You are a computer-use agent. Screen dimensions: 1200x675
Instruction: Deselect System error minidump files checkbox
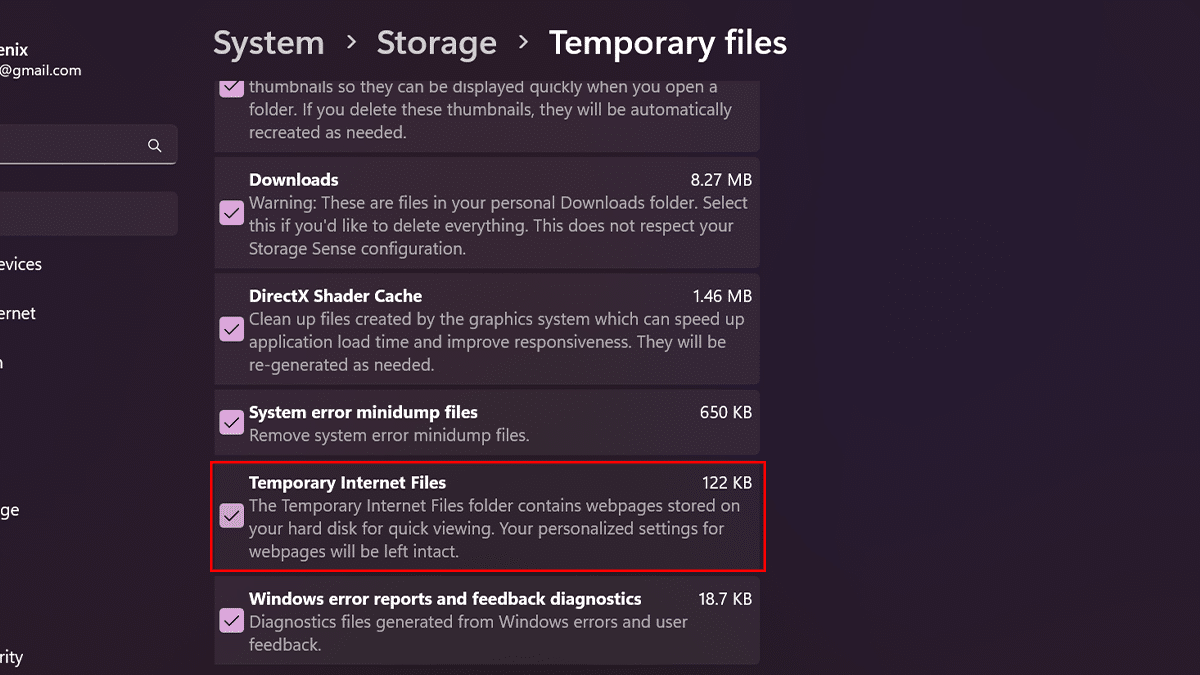click(x=231, y=422)
